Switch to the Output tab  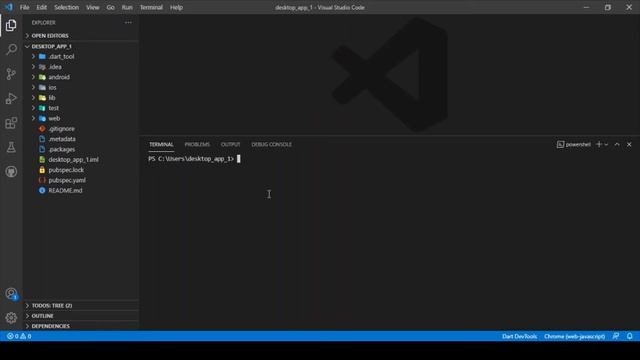coord(231,144)
